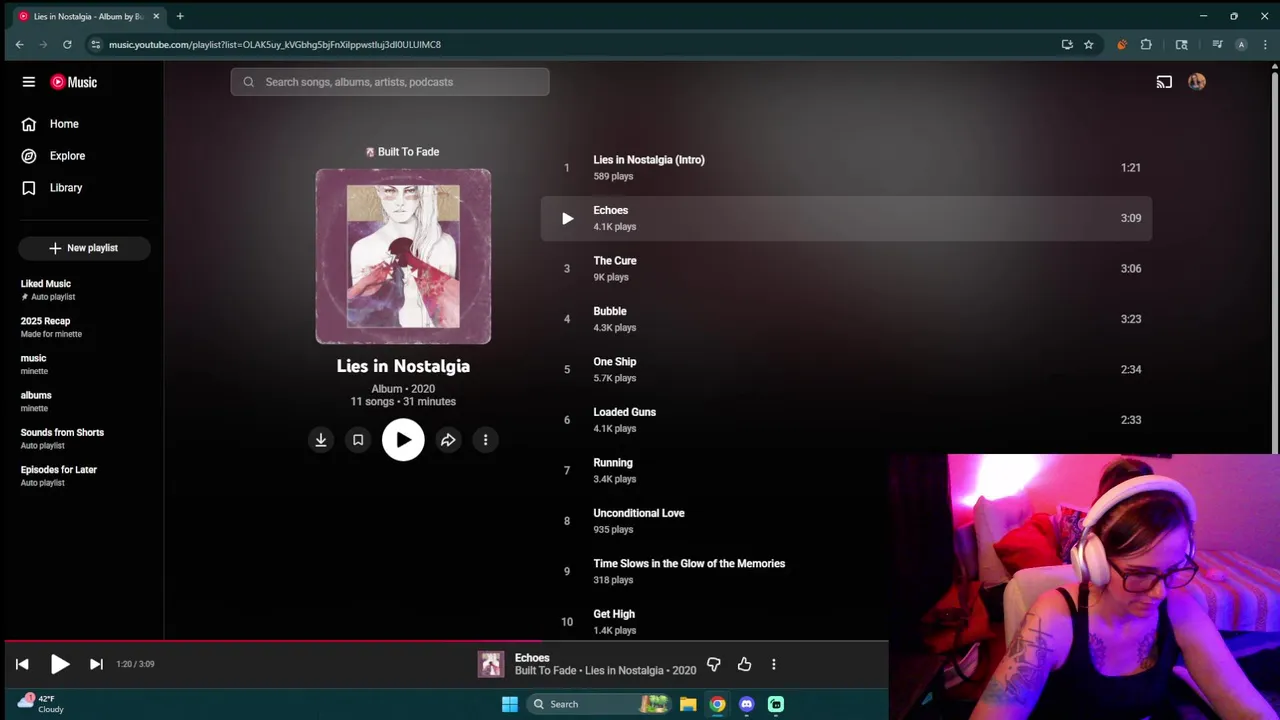Go back in browser
Viewport: 1280px width, 720px height.
point(19,44)
